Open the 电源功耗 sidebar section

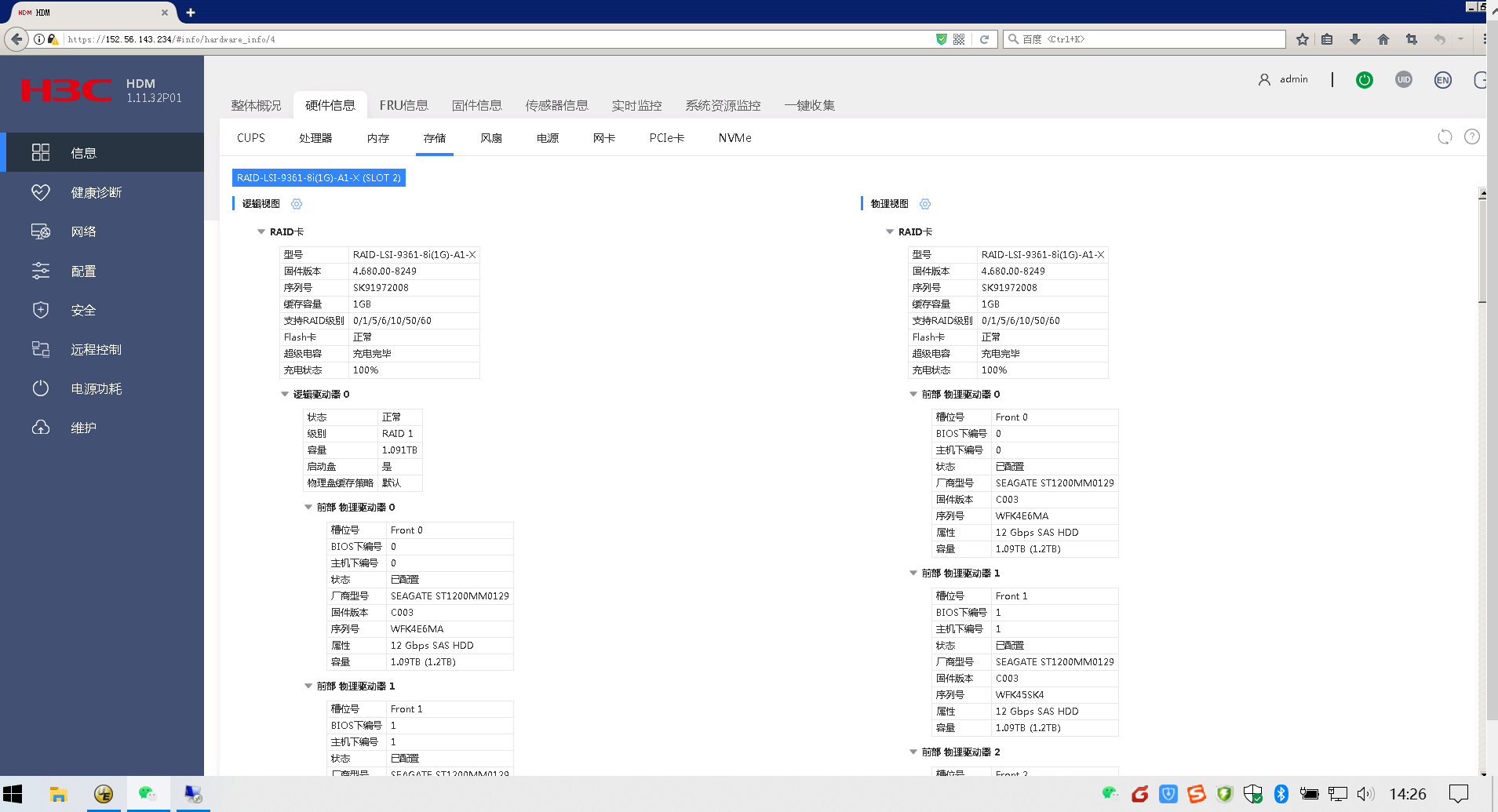pos(102,388)
